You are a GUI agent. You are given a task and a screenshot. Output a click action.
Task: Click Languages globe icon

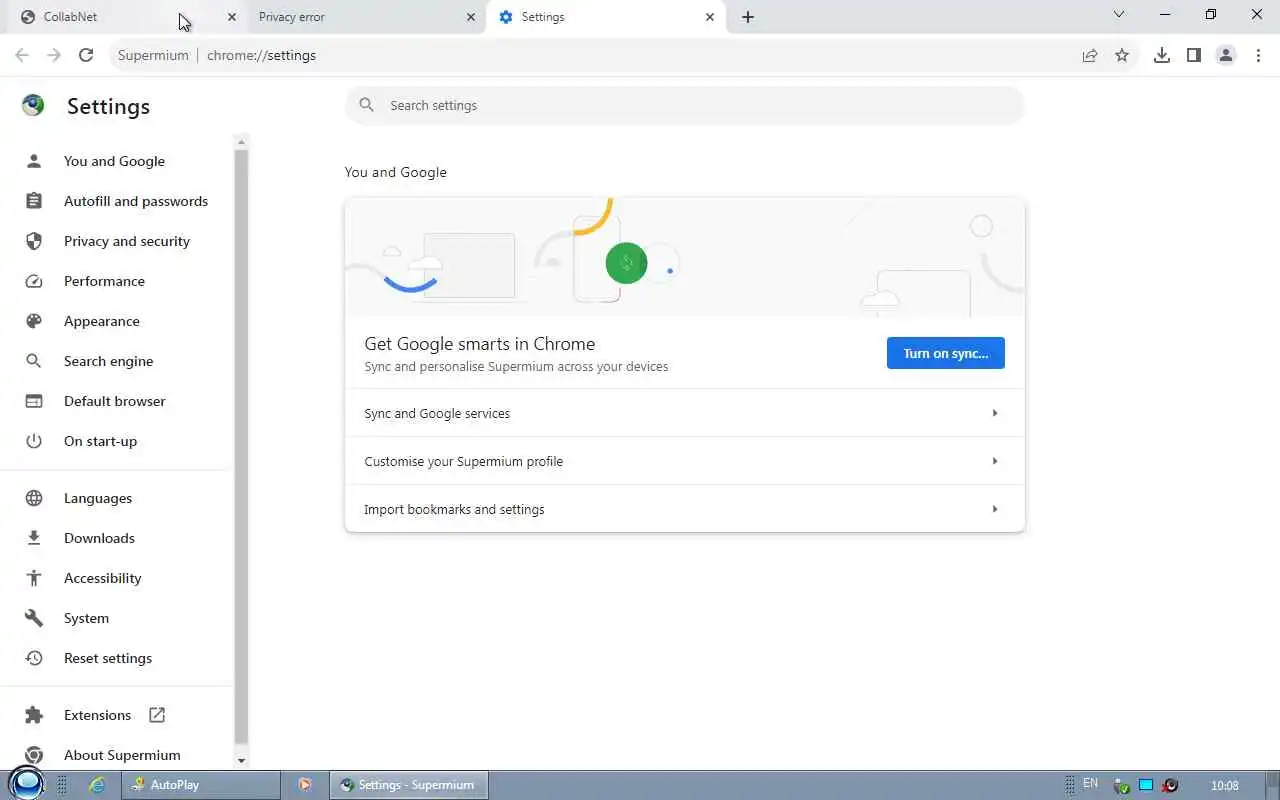pyautogui.click(x=34, y=498)
